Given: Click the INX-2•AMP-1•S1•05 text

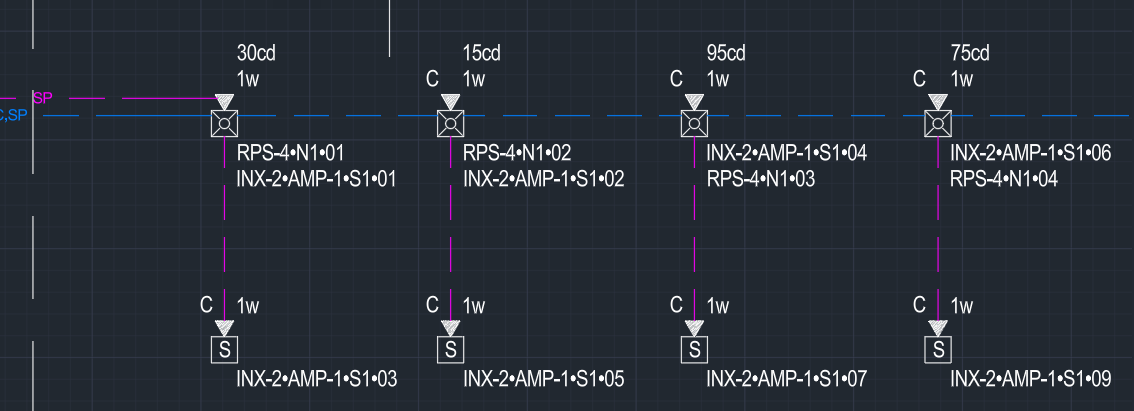Looking at the screenshot, I should [x=544, y=378].
